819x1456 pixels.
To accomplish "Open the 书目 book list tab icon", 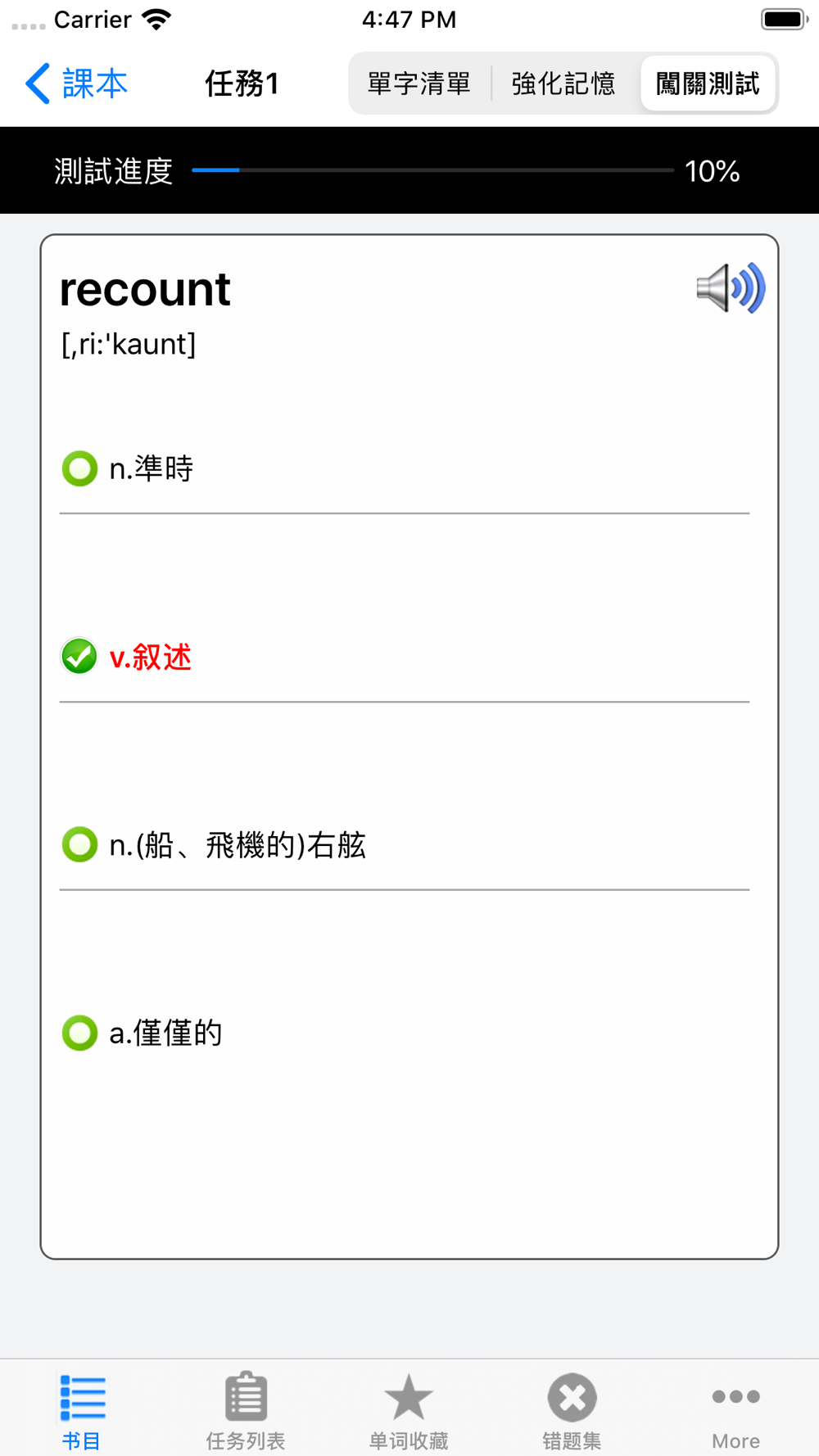I will pyautogui.click(x=83, y=1397).
